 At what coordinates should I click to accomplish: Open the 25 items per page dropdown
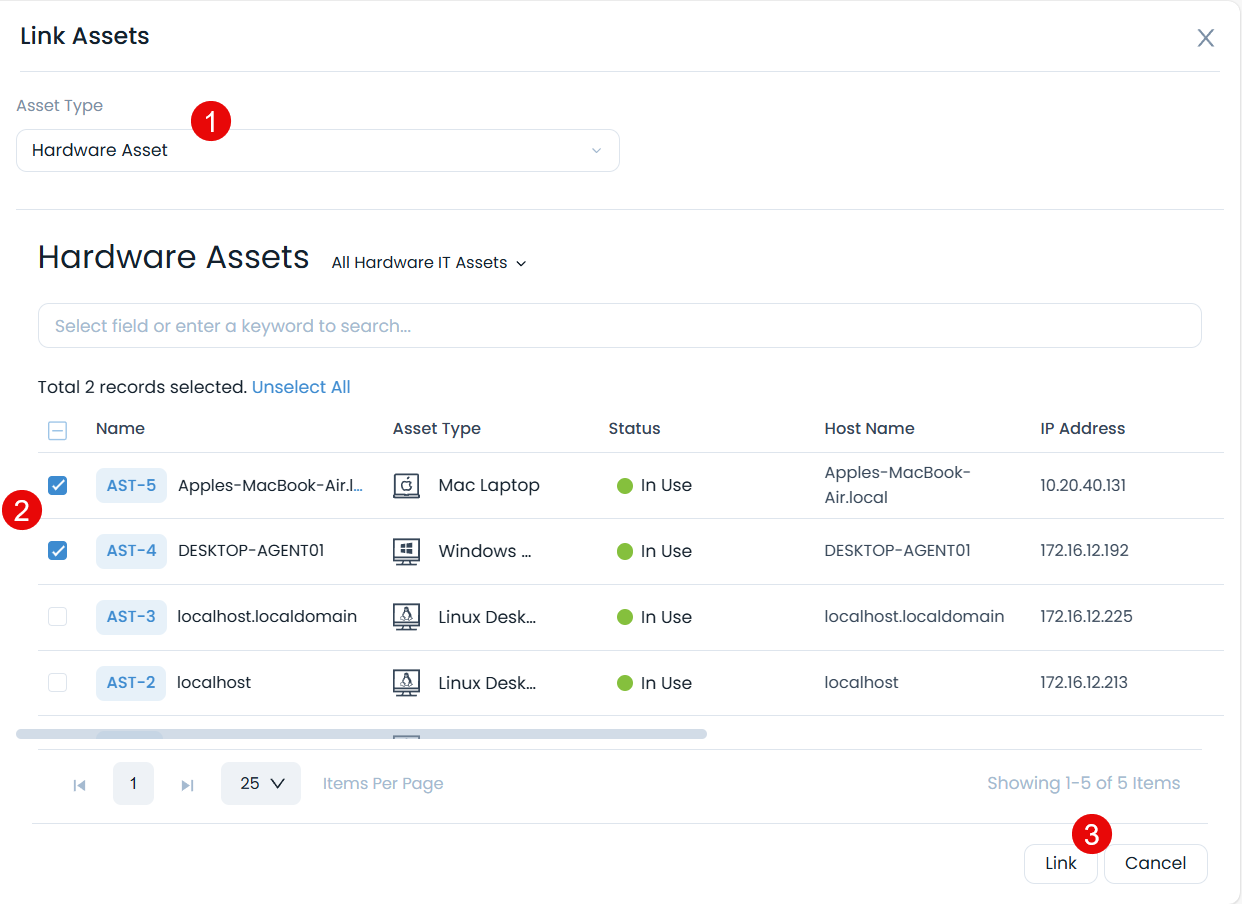click(261, 784)
